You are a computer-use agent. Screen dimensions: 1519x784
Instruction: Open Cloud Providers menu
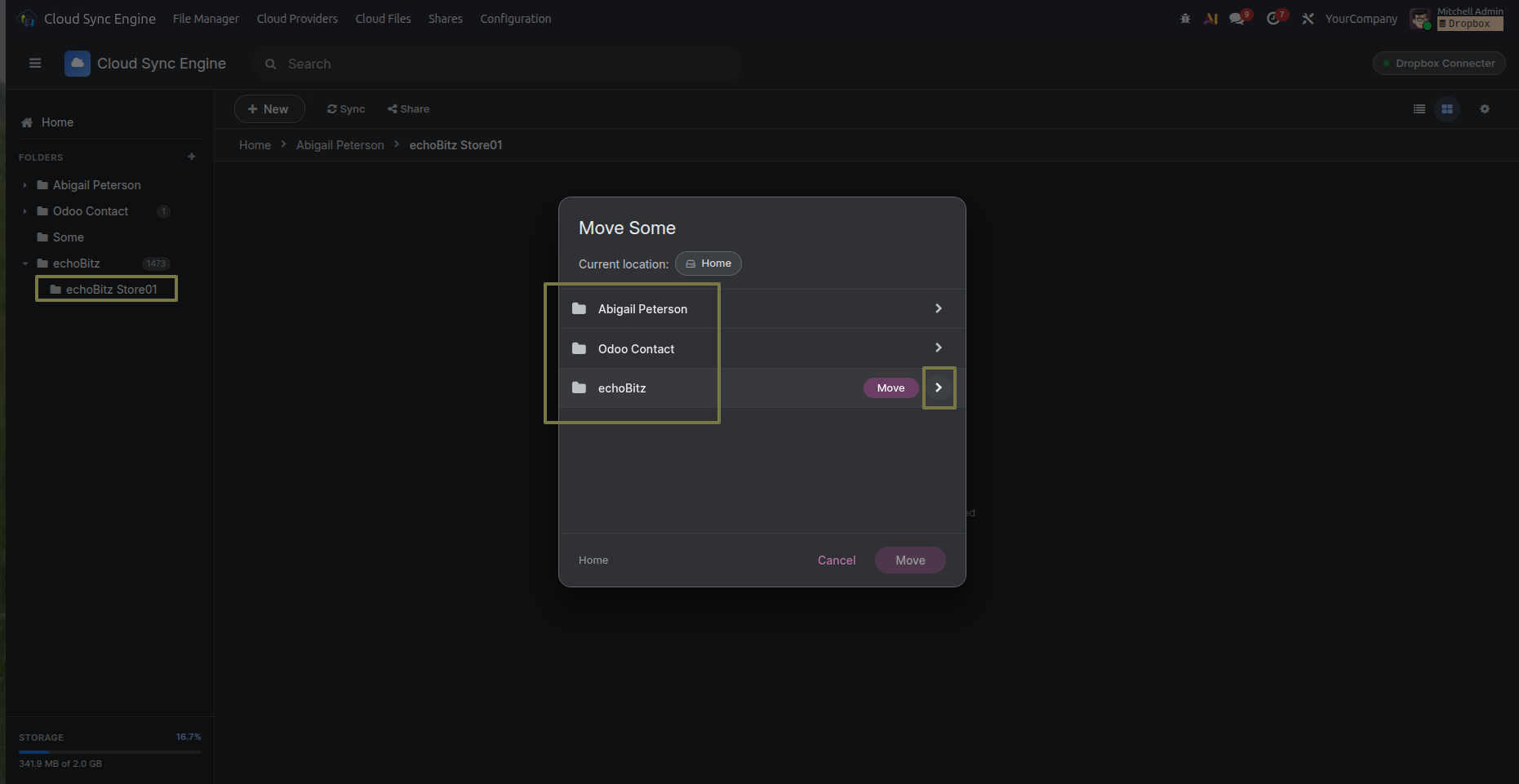point(297,19)
